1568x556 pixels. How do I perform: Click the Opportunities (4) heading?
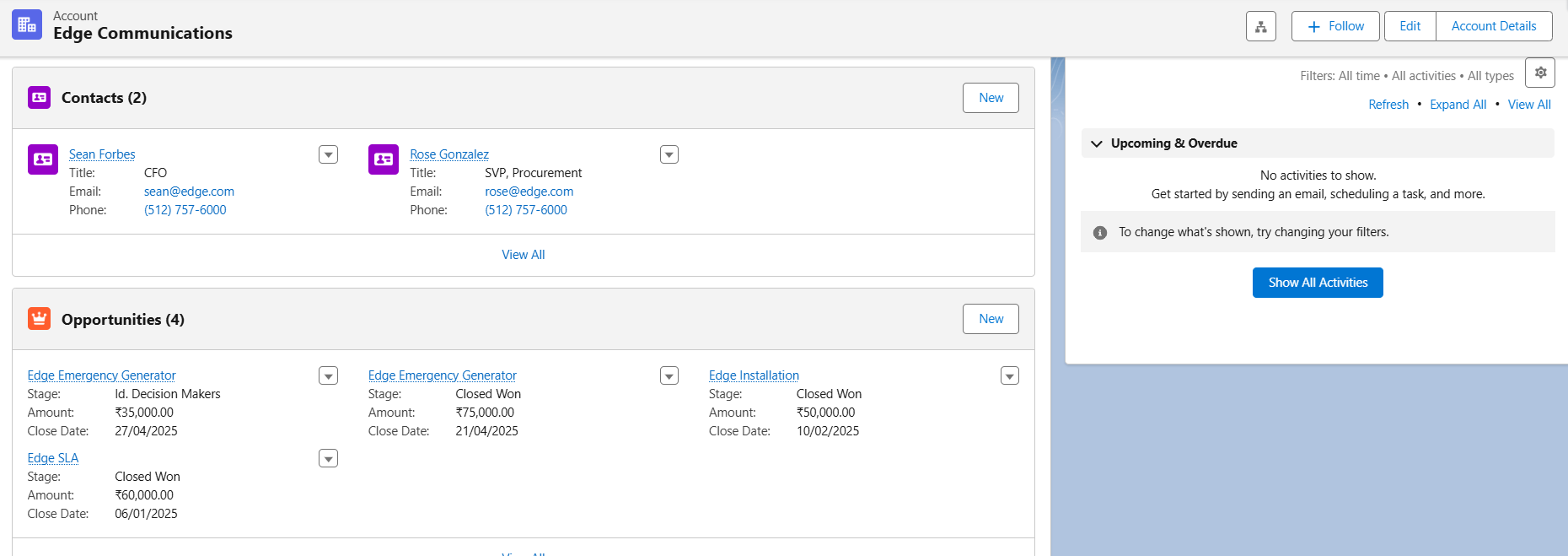[x=123, y=320]
